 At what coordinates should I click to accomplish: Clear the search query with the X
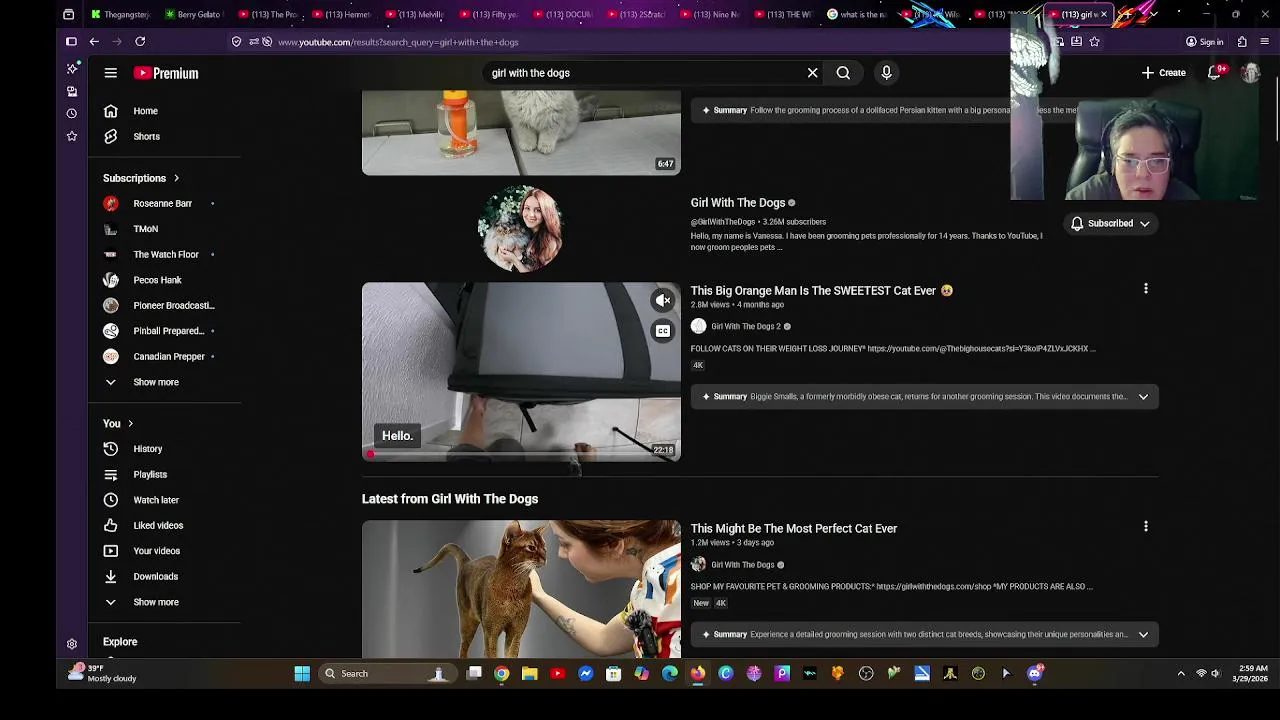click(x=812, y=73)
